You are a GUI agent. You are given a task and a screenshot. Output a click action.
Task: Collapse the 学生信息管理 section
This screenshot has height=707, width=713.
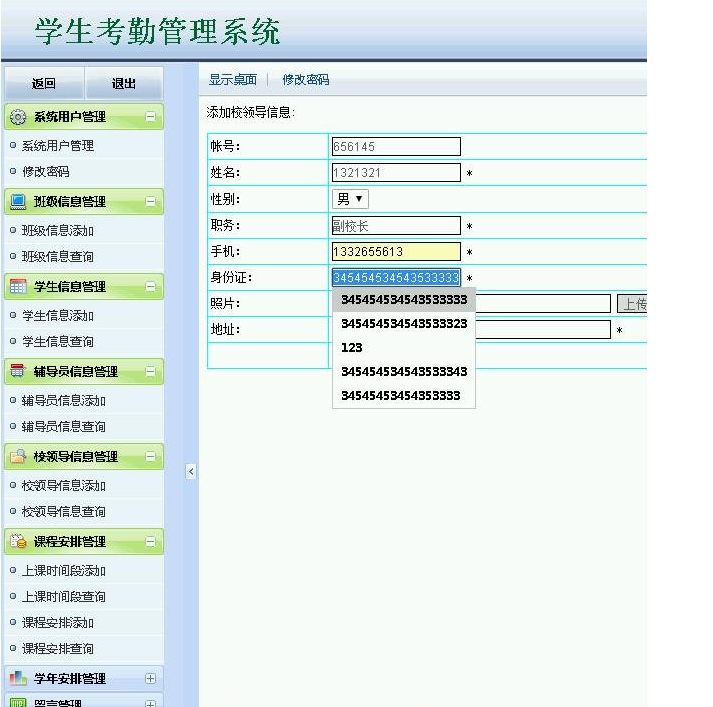pyautogui.click(x=151, y=286)
